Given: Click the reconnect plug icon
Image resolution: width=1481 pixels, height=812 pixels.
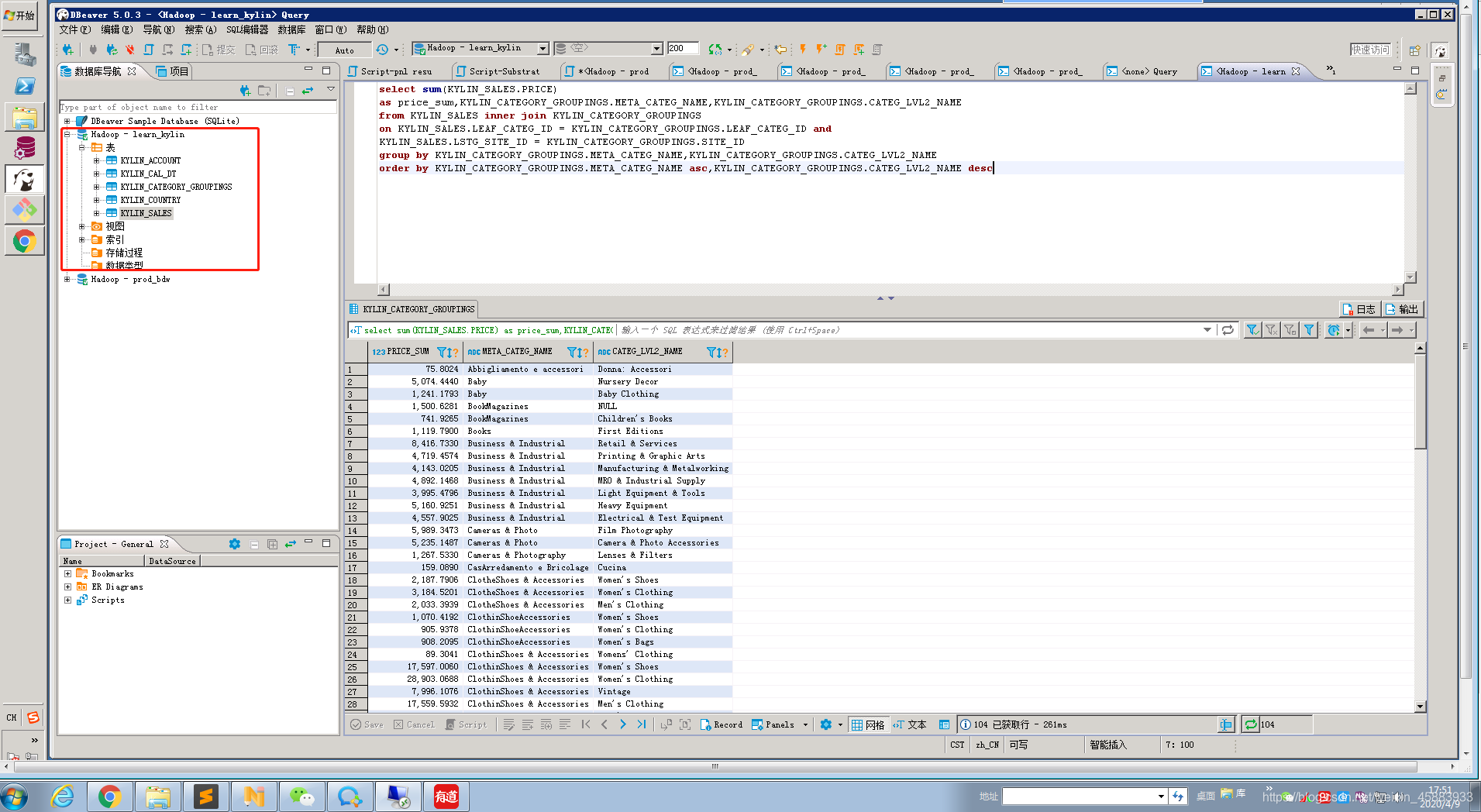Looking at the screenshot, I should [112, 50].
